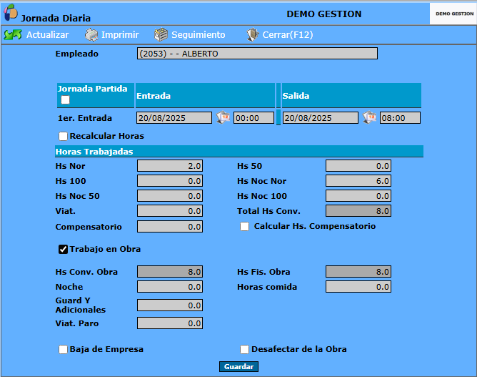The width and height of the screenshot is (477, 377).
Task: Focus the Hs Noc Nor field
Action: [358, 181]
